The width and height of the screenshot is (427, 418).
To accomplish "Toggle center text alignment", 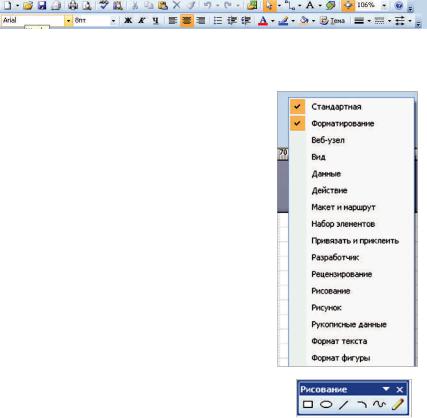I will pos(187,21).
